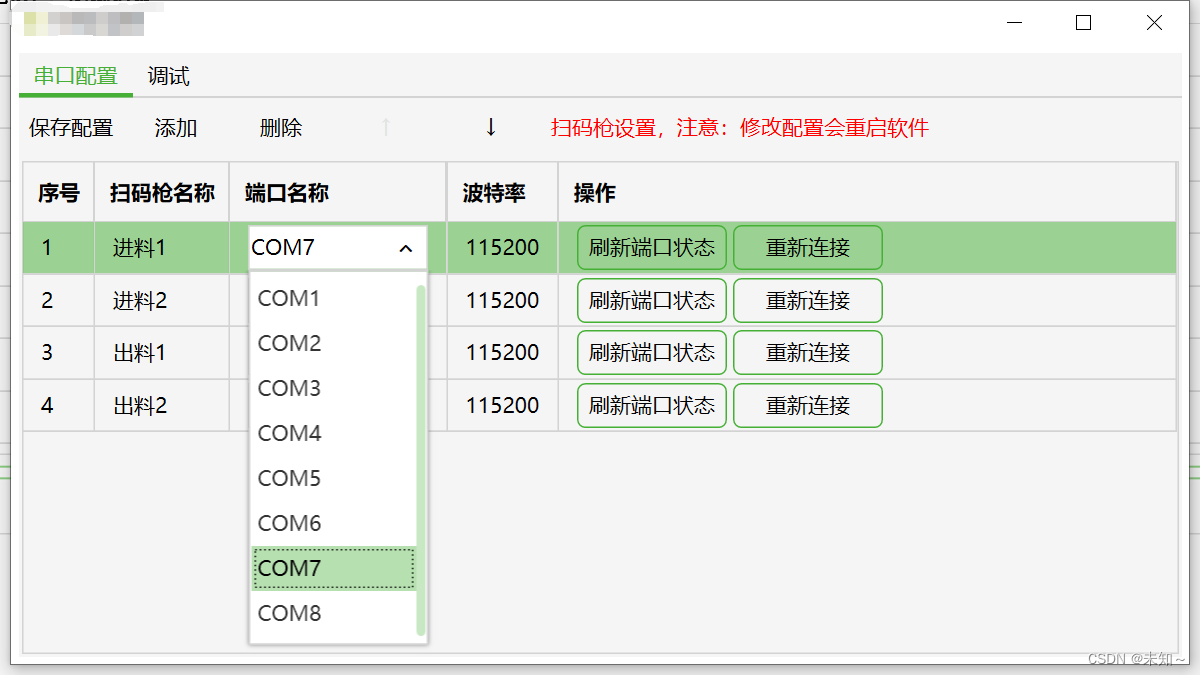The image size is (1200, 675).
Task: Select COM3 from the port list
Action: [x=289, y=388]
